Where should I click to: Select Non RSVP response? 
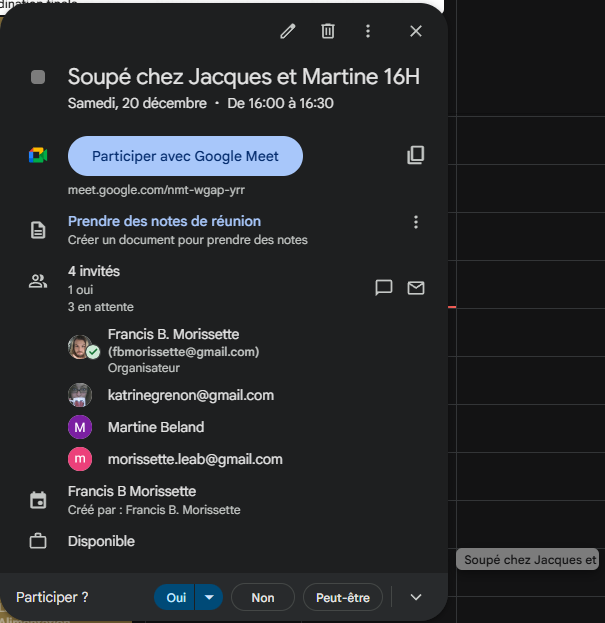tap(263, 597)
